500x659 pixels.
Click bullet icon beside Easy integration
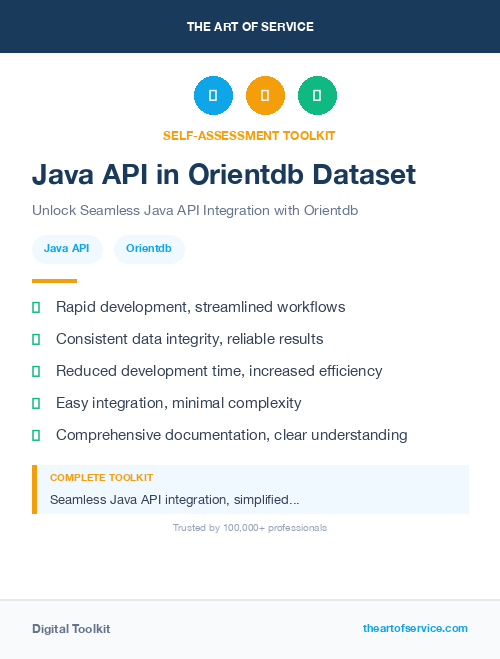tap(36, 403)
